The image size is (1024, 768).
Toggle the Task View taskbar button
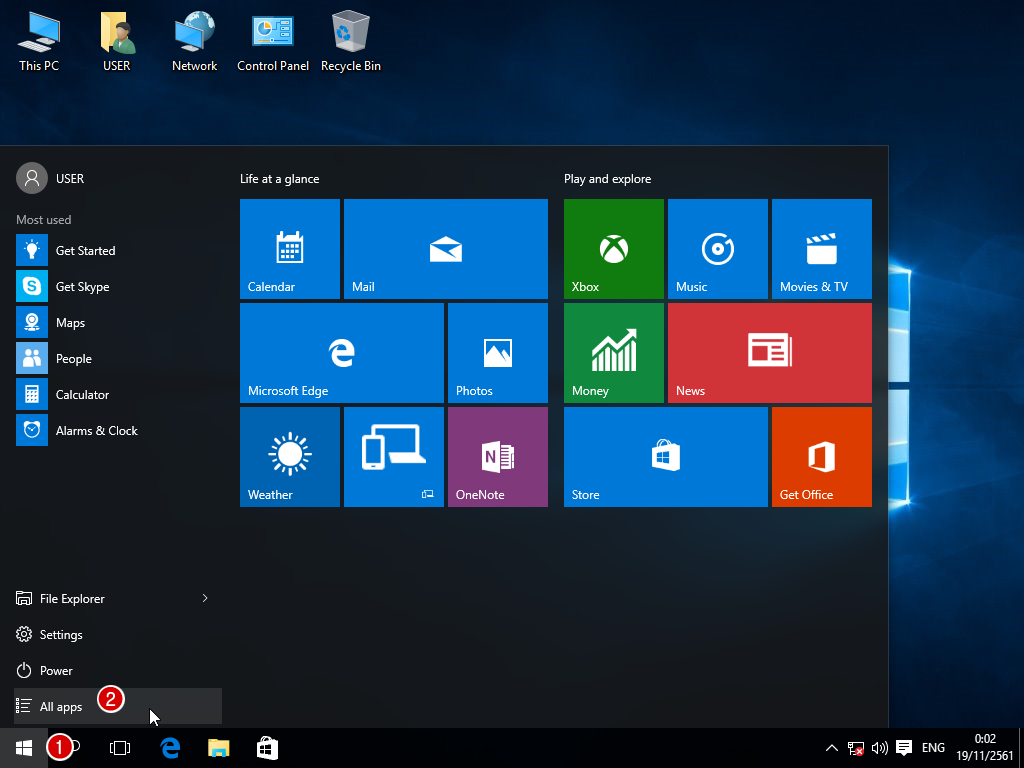click(x=120, y=748)
